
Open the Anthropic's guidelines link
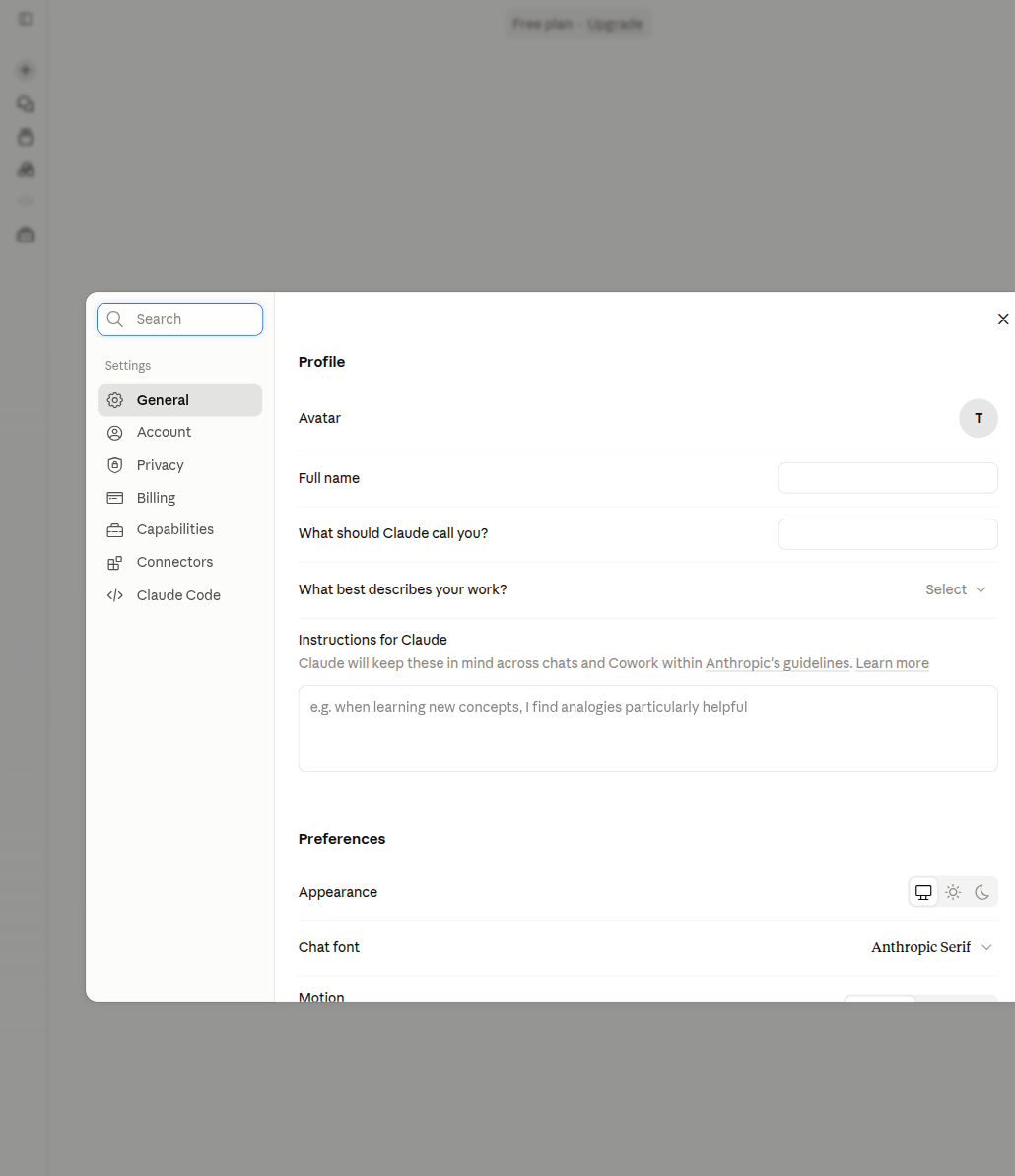(778, 663)
